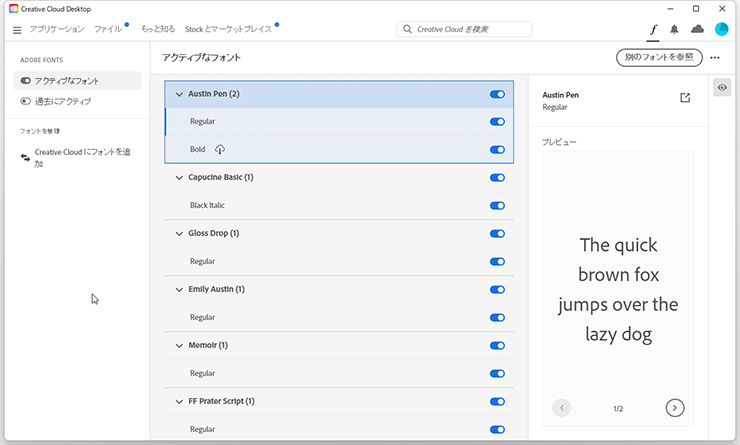Click Creative Cloud にフォントを追加 link

[x=82, y=158]
